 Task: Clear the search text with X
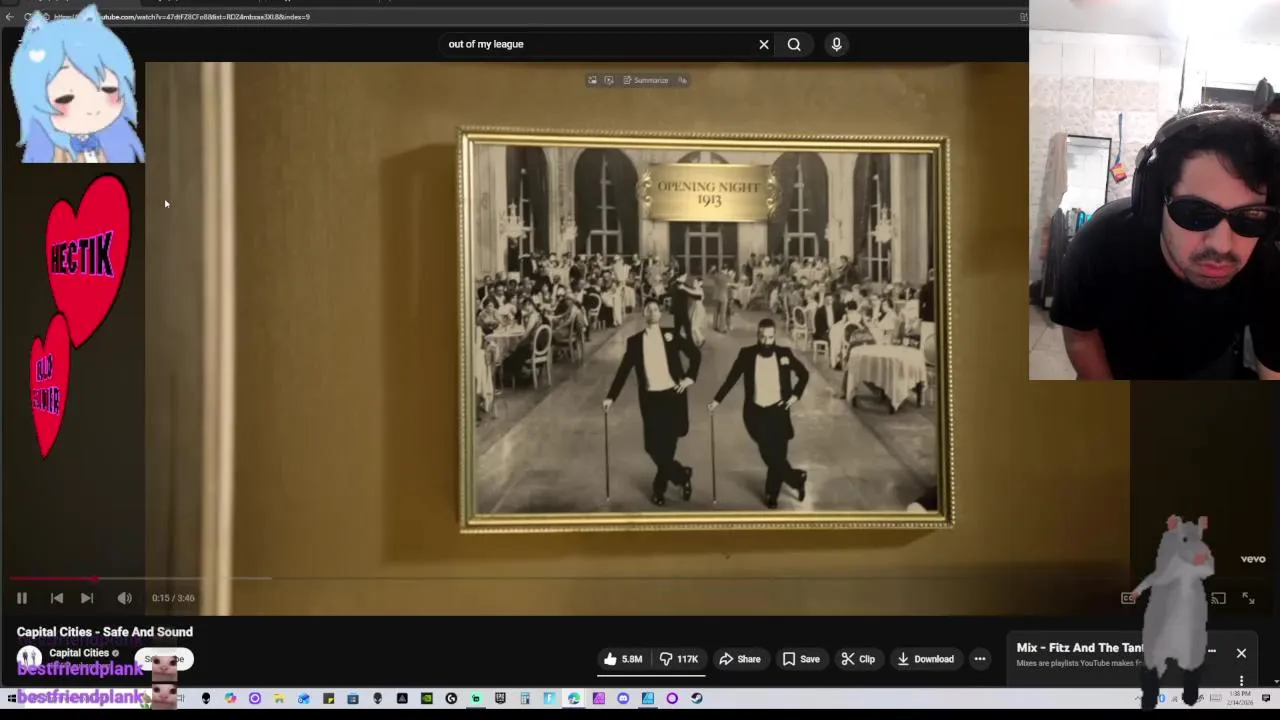[x=764, y=44]
